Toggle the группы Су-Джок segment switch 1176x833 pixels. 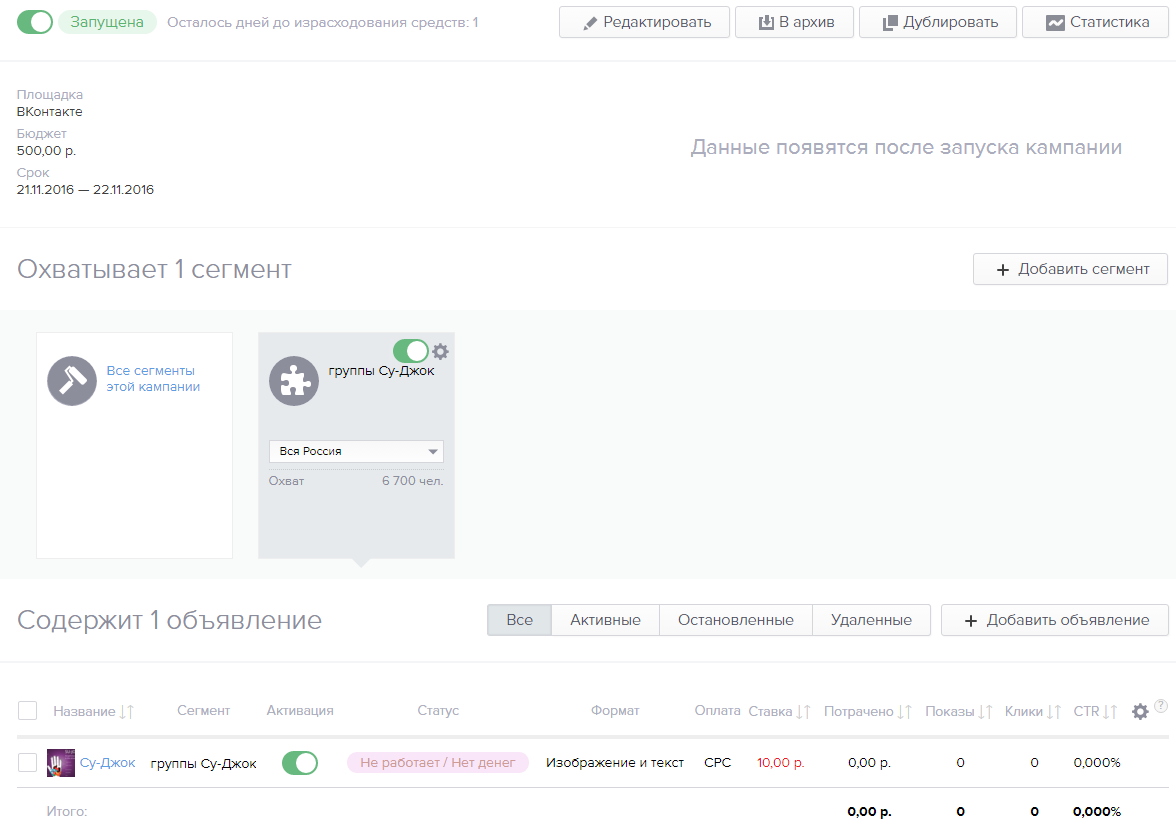[x=411, y=351]
